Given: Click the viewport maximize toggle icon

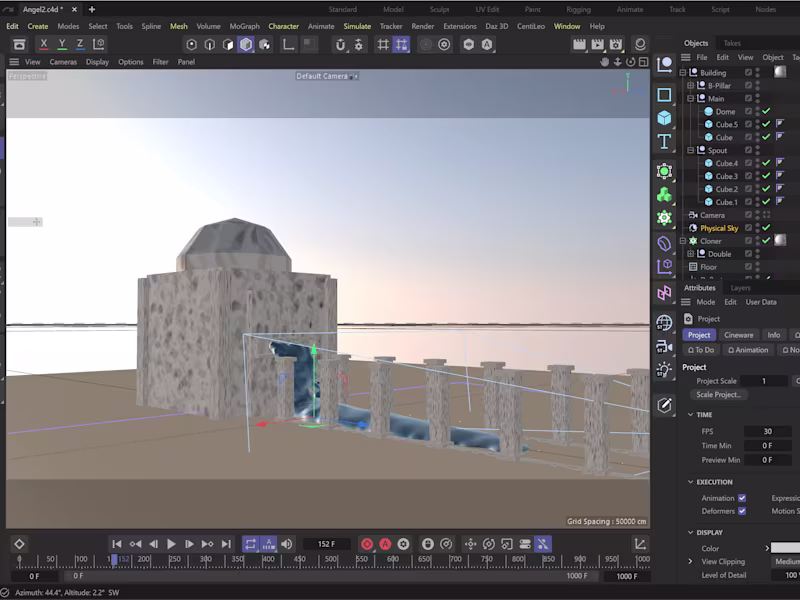Looking at the screenshot, I should 644,62.
